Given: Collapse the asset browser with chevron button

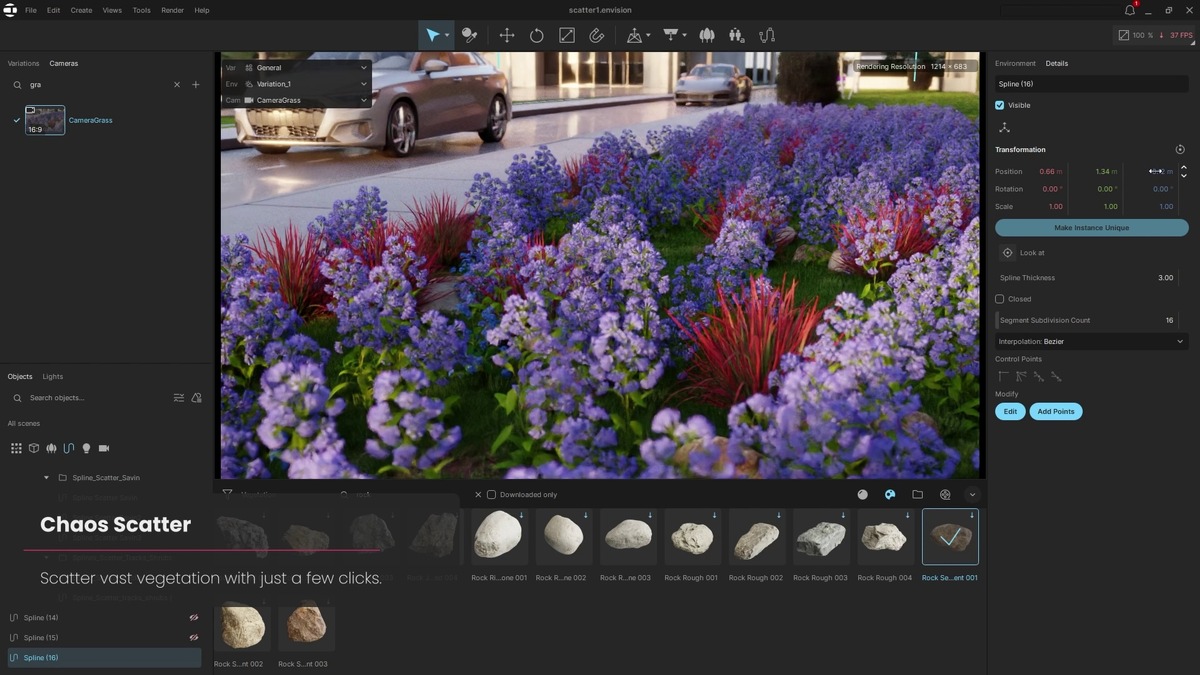Looking at the screenshot, I should pos(972,494).
